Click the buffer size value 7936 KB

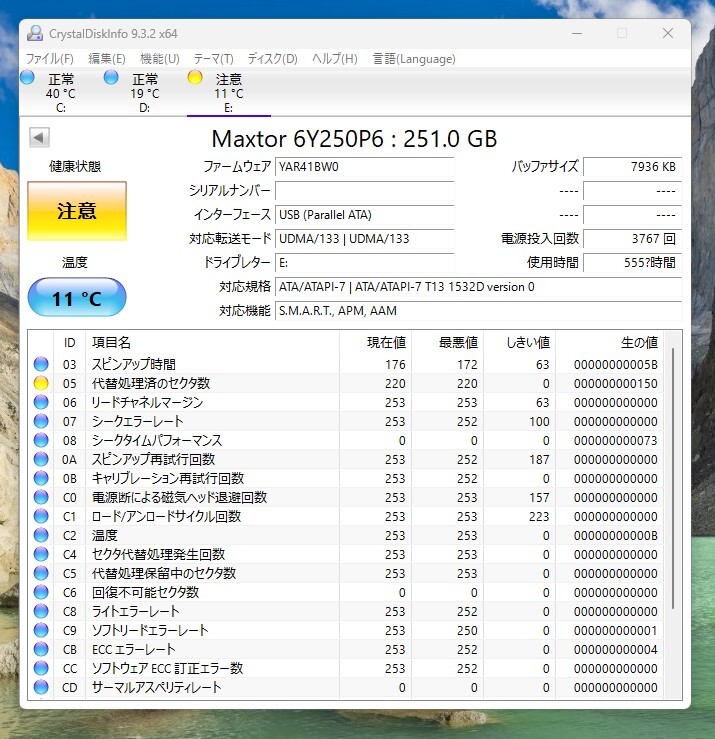pos(633,167)
